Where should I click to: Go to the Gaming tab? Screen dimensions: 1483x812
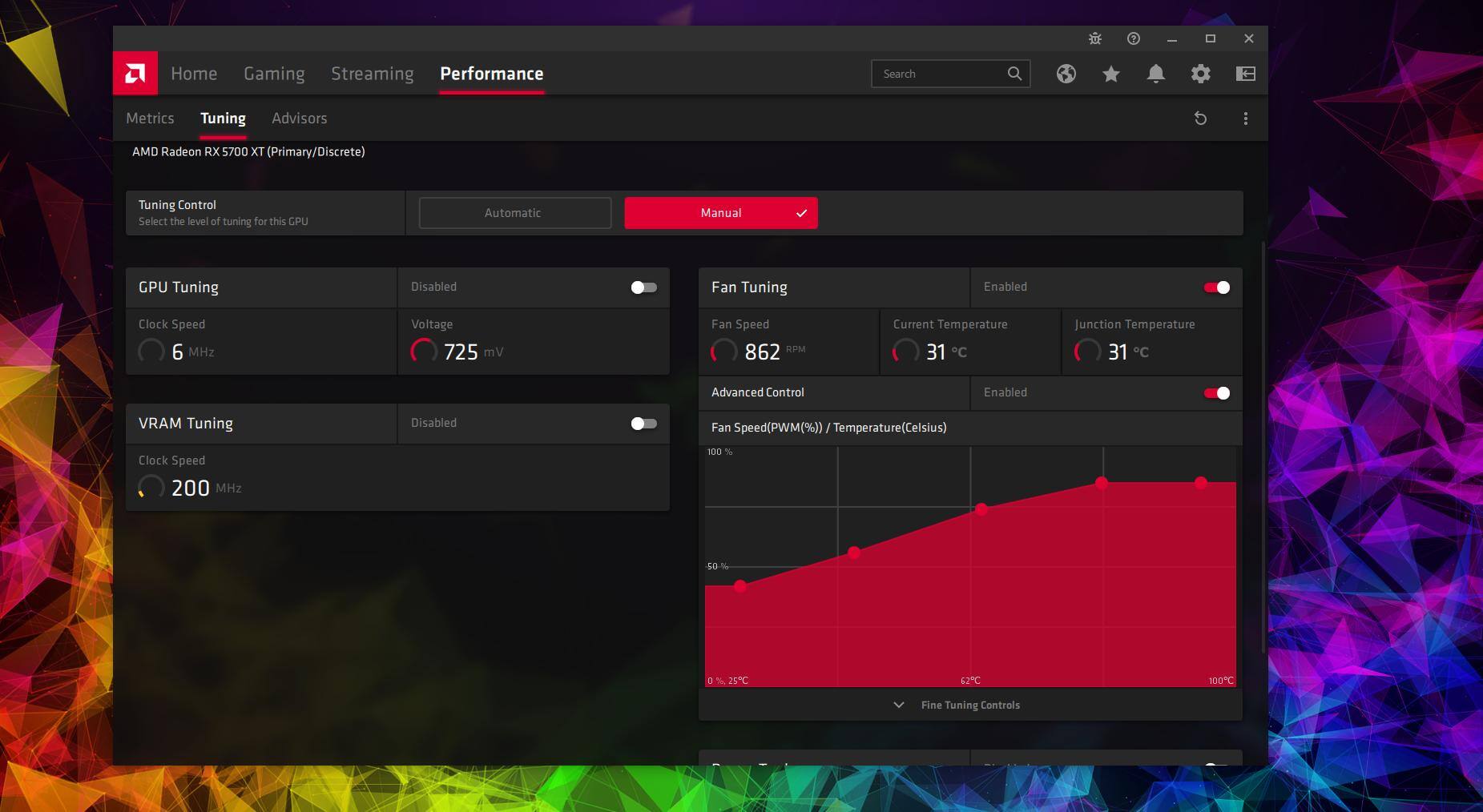click(x=274, y=74)
